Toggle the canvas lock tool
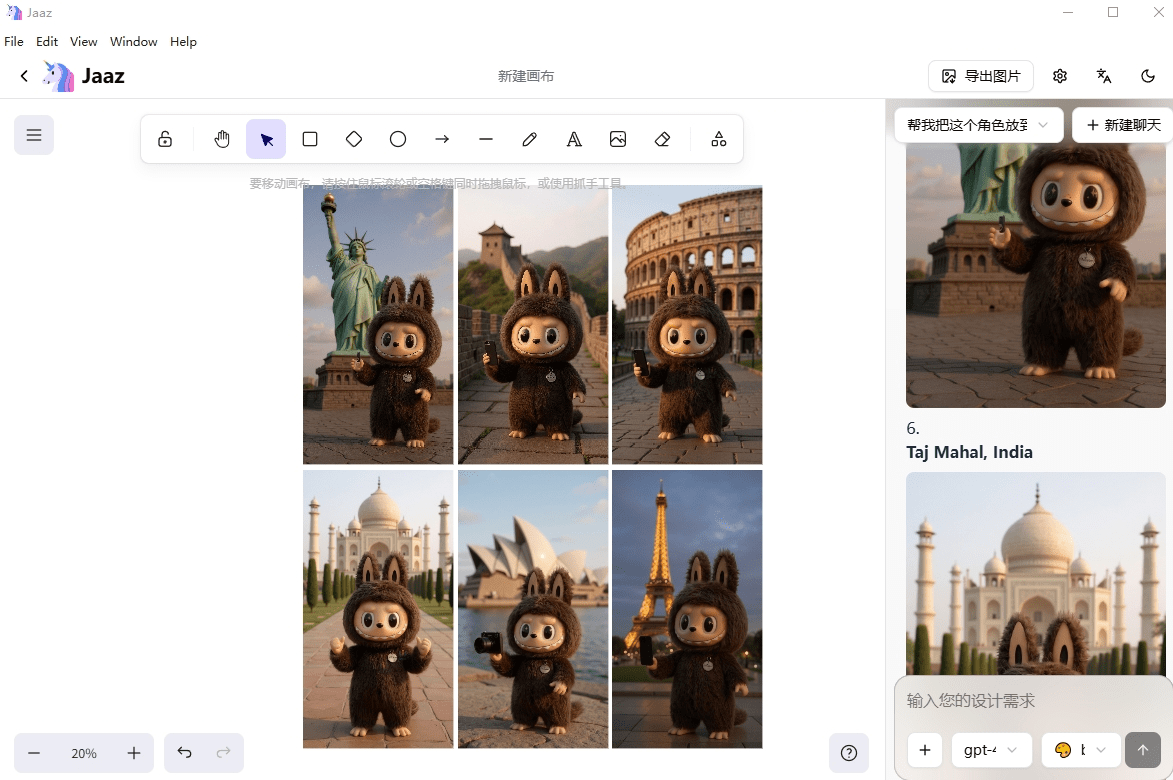 pos(165,140)
